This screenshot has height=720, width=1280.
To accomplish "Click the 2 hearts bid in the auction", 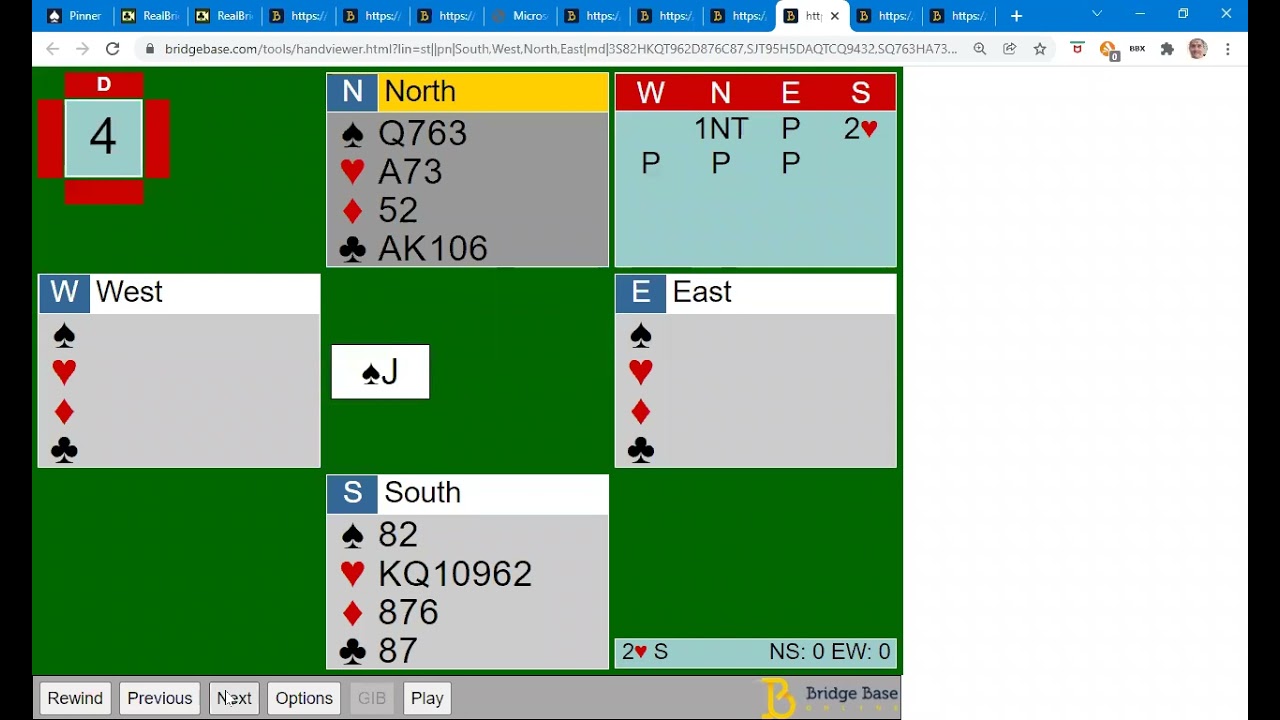I will (x=861, y=128).
